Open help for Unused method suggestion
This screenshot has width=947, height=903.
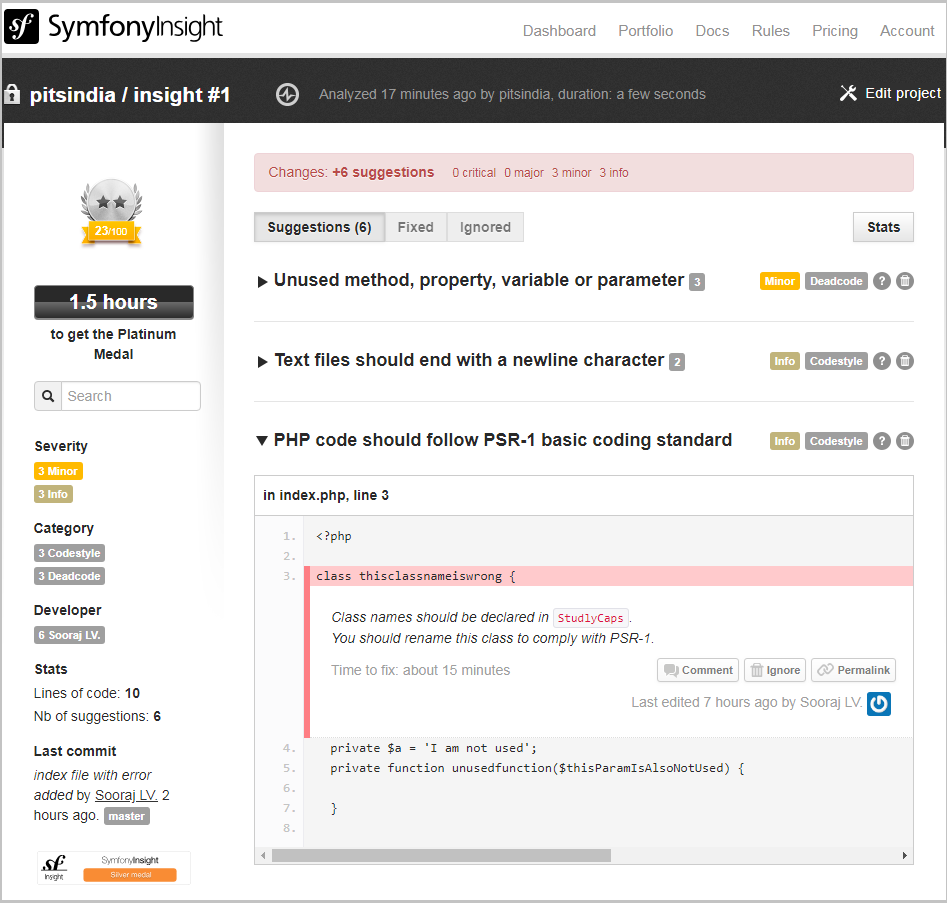point(882,281)
